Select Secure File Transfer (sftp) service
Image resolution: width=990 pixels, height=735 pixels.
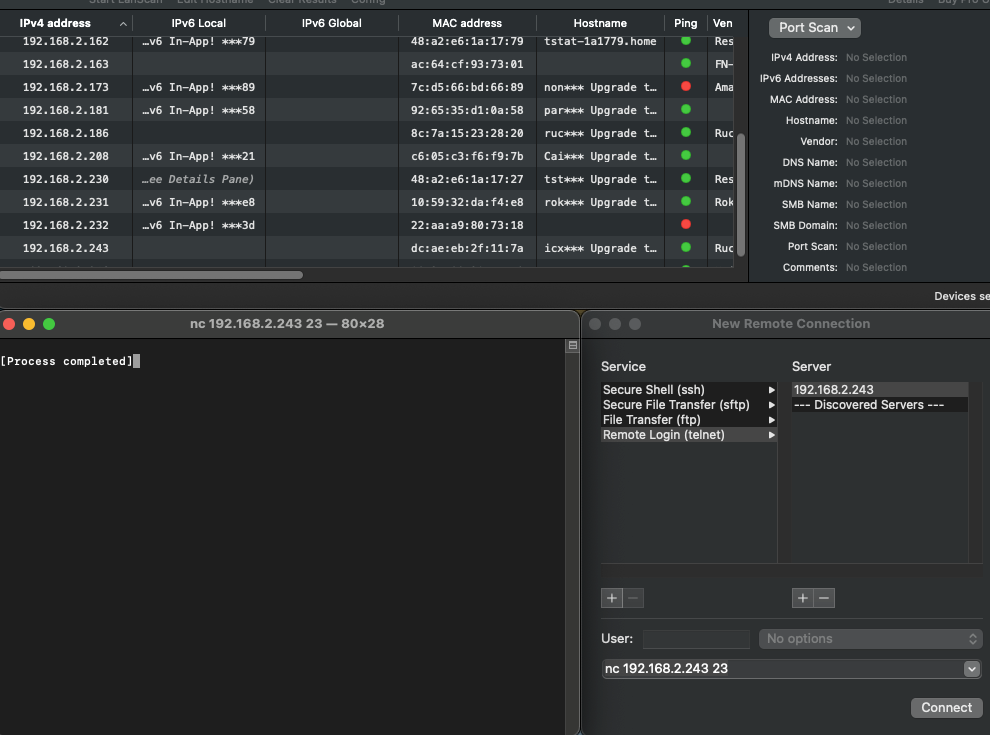coord(675,405)
